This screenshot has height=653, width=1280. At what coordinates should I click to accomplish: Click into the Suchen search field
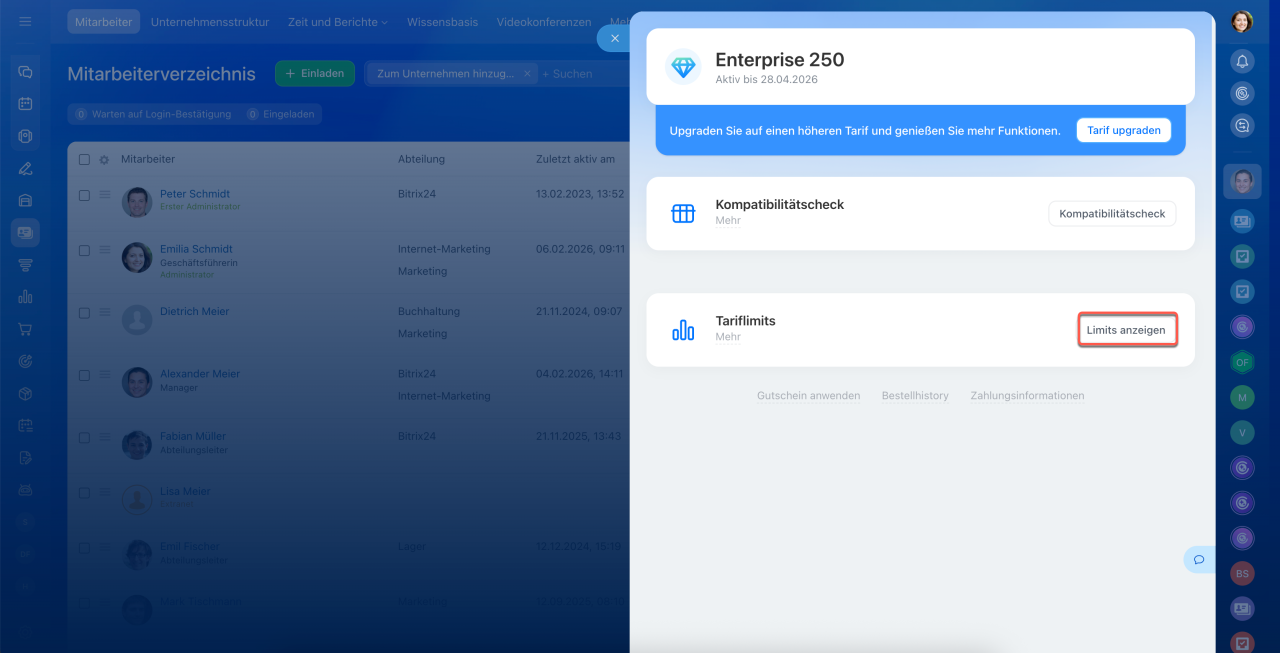[x=580, y=73]
